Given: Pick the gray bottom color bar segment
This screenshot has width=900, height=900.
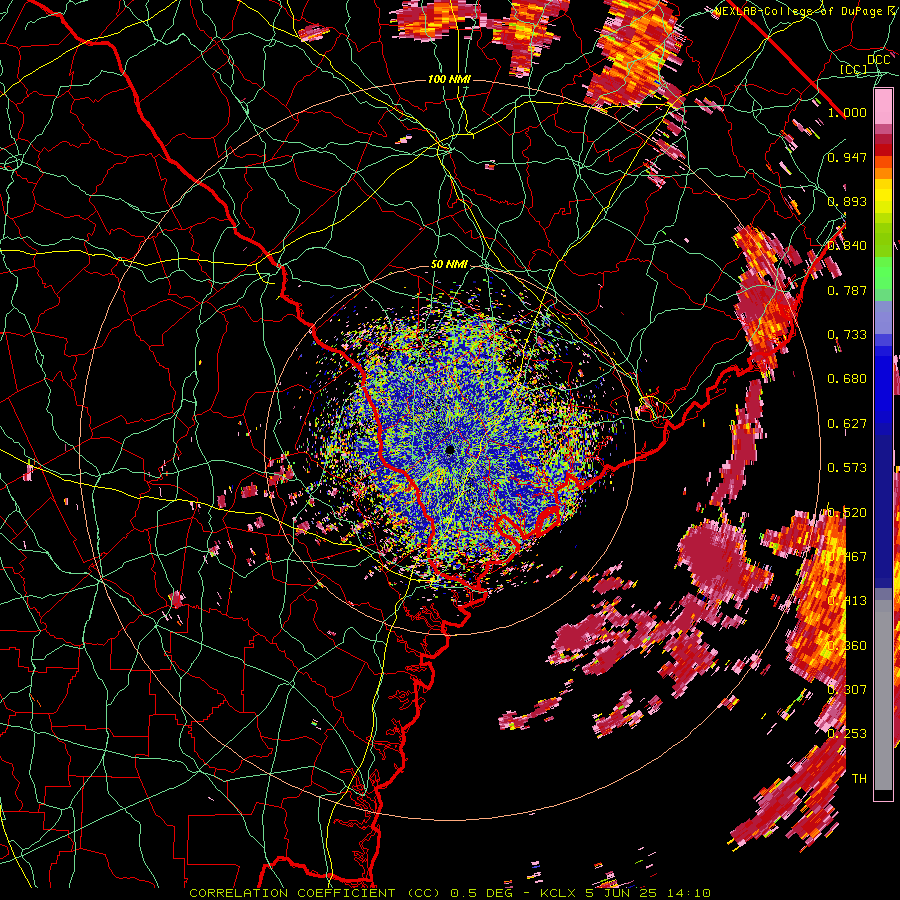Looking at the screenshot, I should click(883, 695).
